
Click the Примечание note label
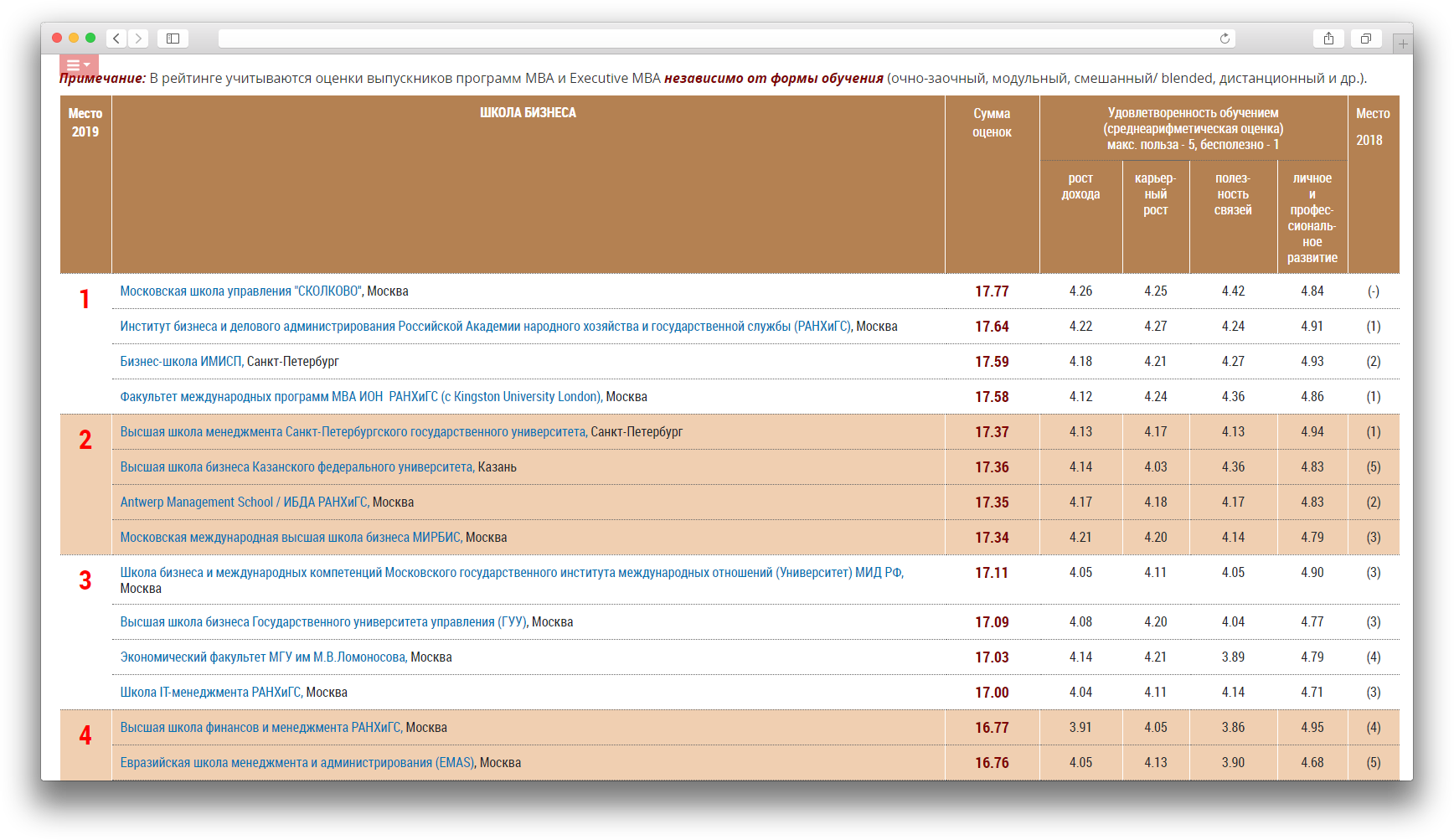coord(102,79)
